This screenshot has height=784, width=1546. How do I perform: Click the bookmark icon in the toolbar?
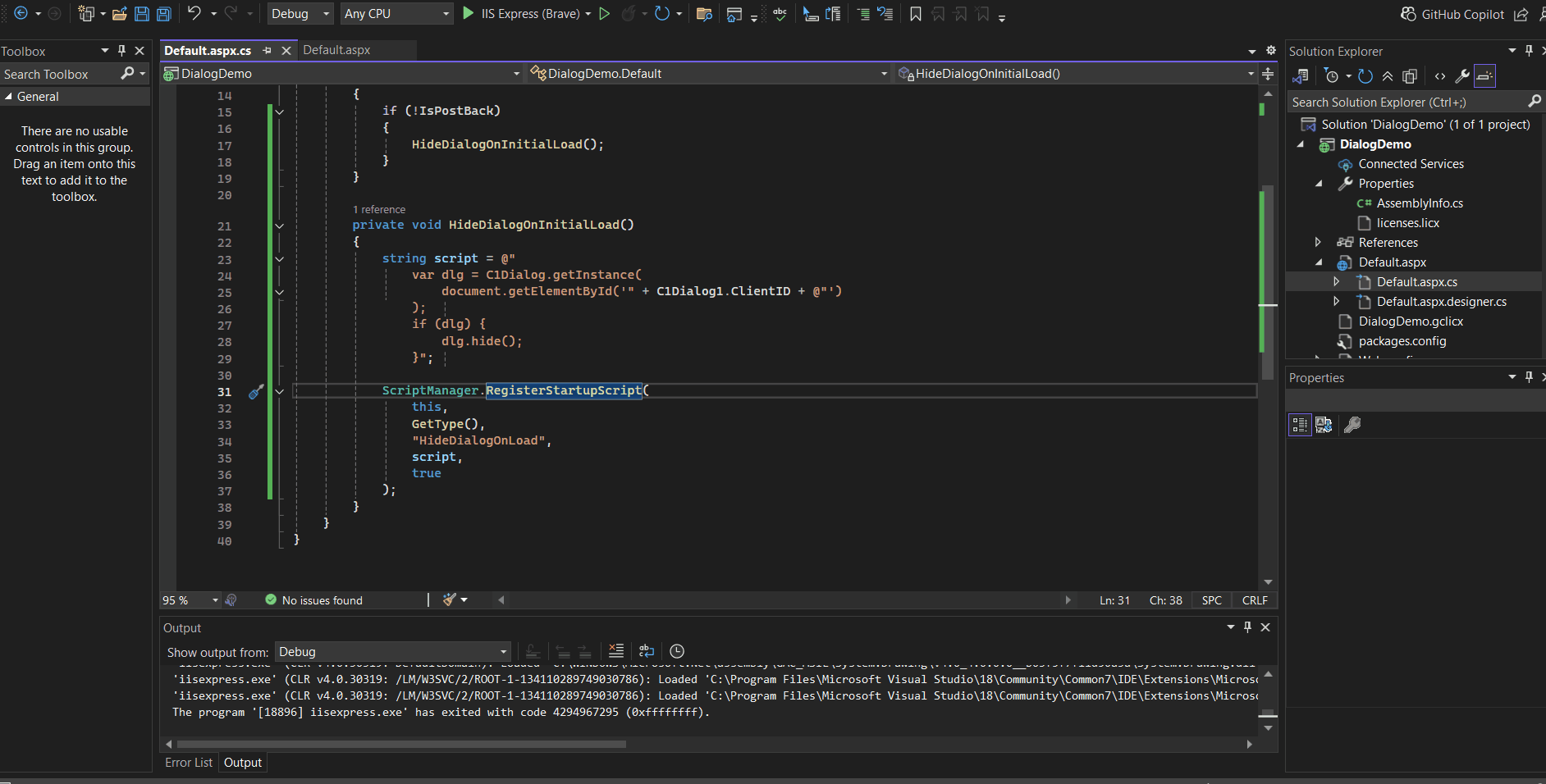(916, 14)
